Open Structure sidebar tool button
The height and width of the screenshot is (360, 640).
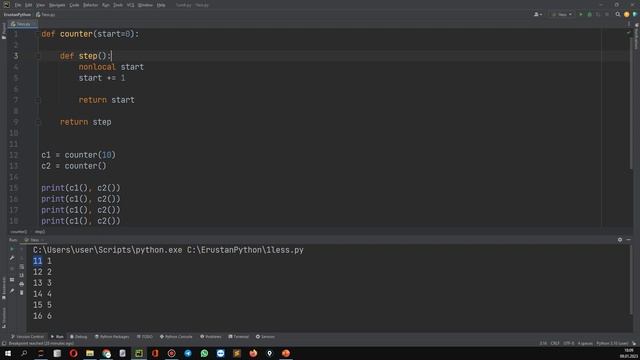(4, 317)
